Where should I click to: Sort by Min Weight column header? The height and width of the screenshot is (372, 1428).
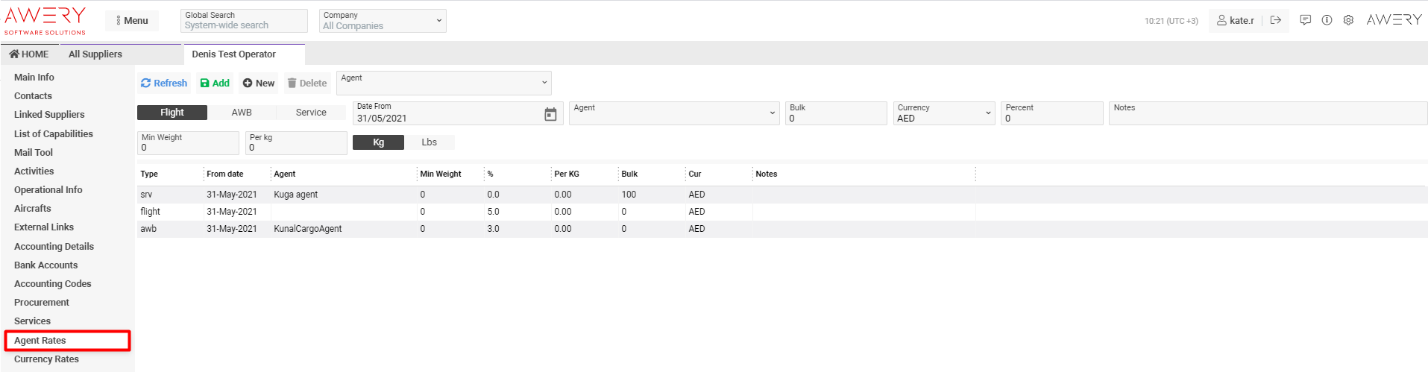tap(441, 174)
